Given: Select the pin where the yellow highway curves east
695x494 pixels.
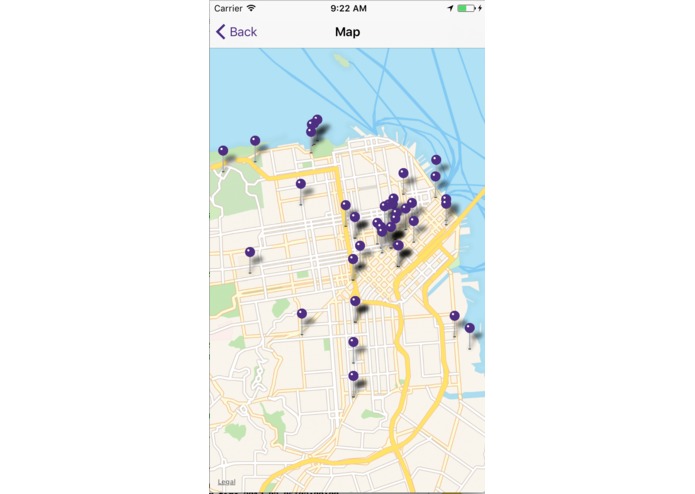Looking at the screenshot, I should point(355,301).
